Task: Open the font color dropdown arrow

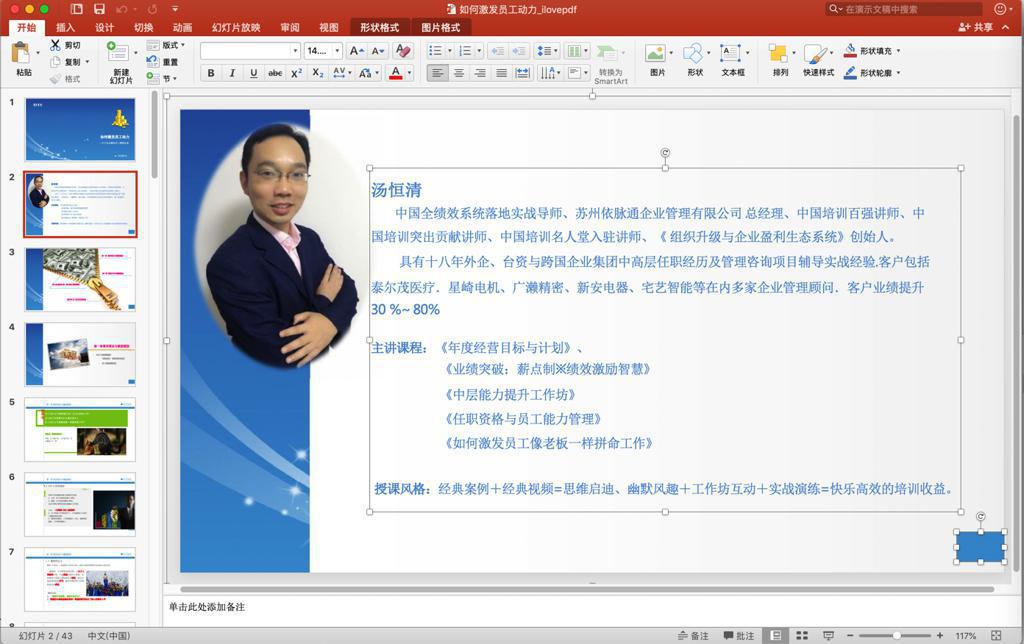Action: tap(409, 73)
